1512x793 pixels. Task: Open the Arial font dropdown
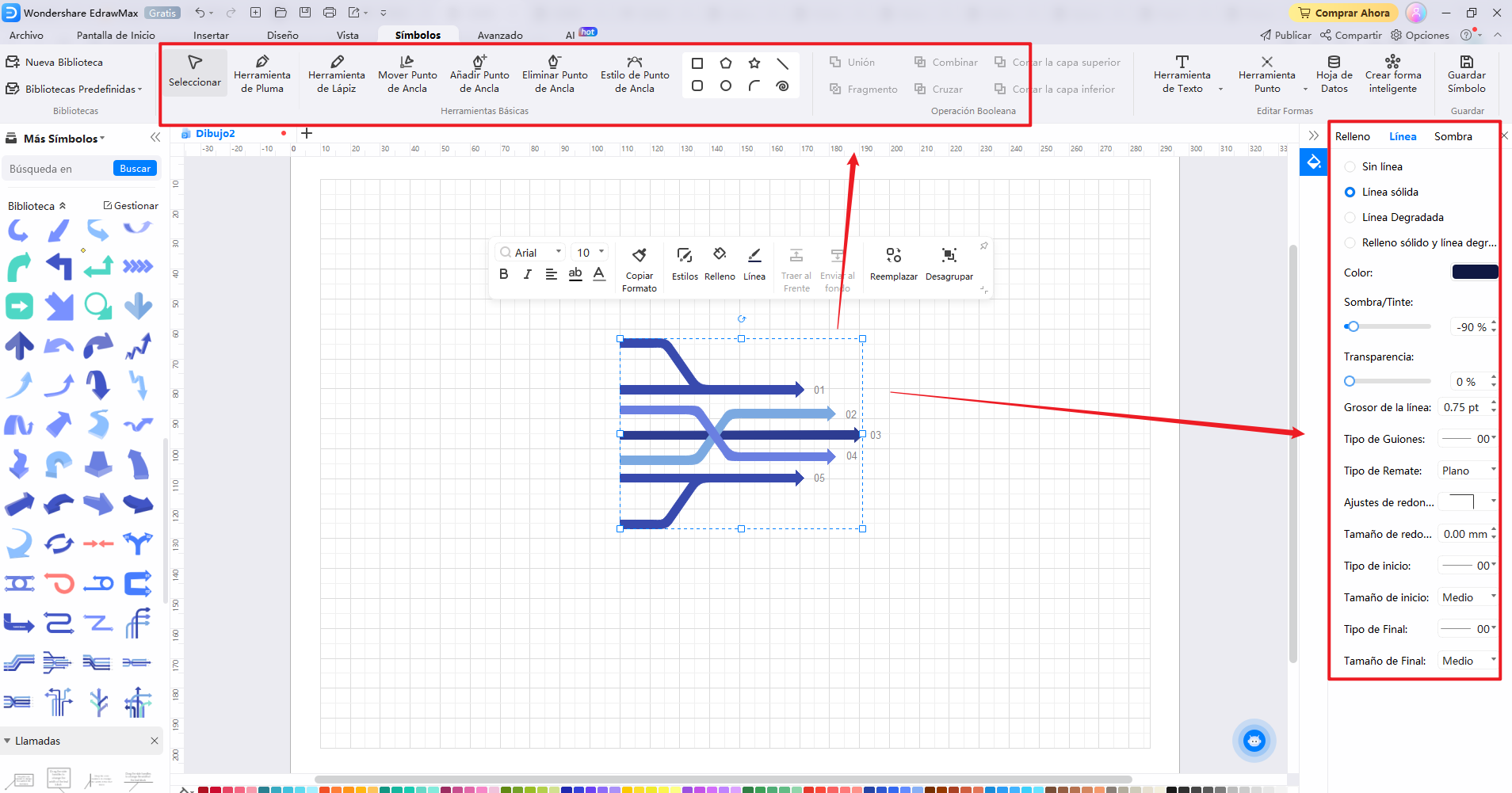(x=559, y=252)
